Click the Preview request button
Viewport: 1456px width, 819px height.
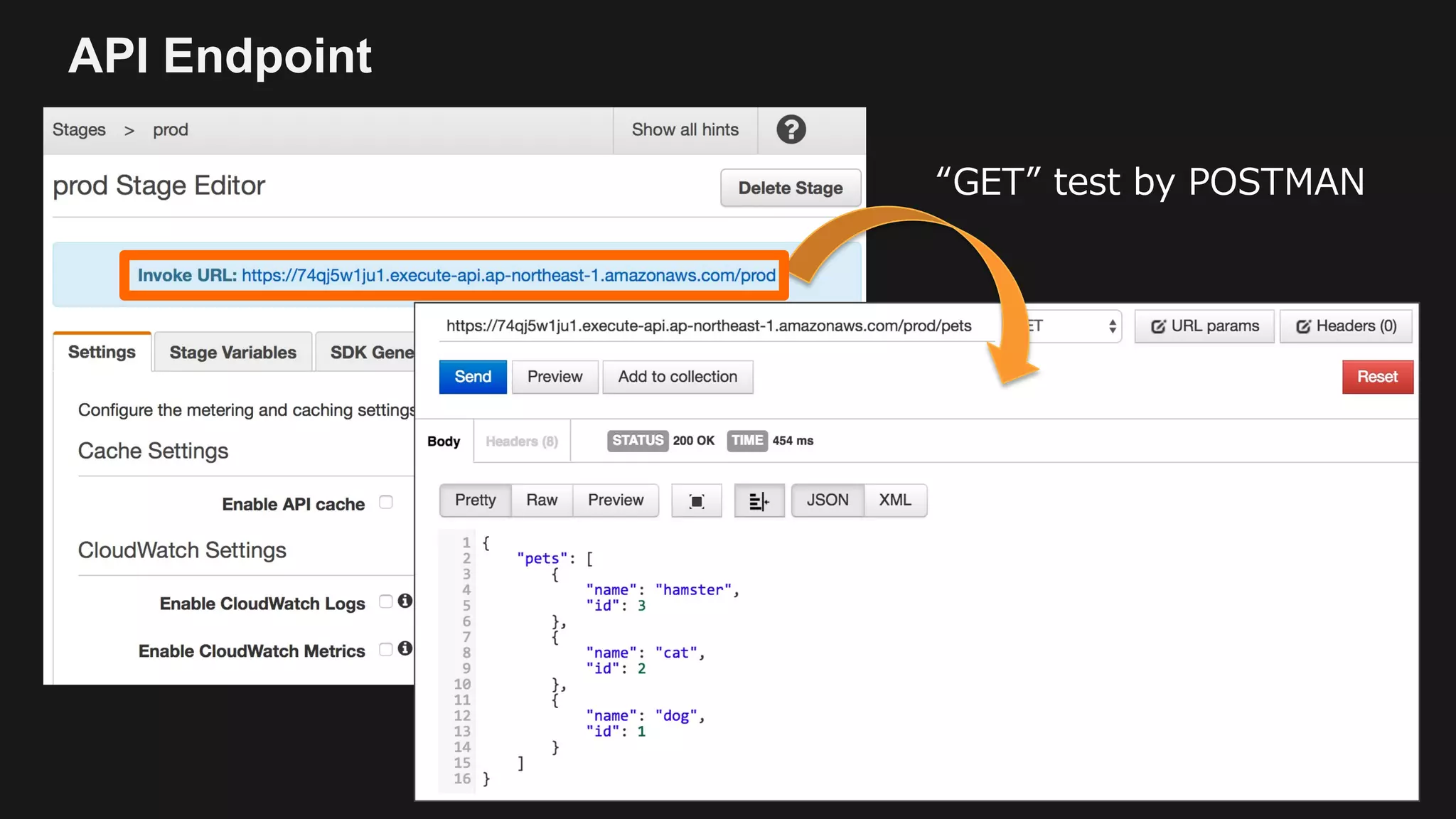pos(555,377)
